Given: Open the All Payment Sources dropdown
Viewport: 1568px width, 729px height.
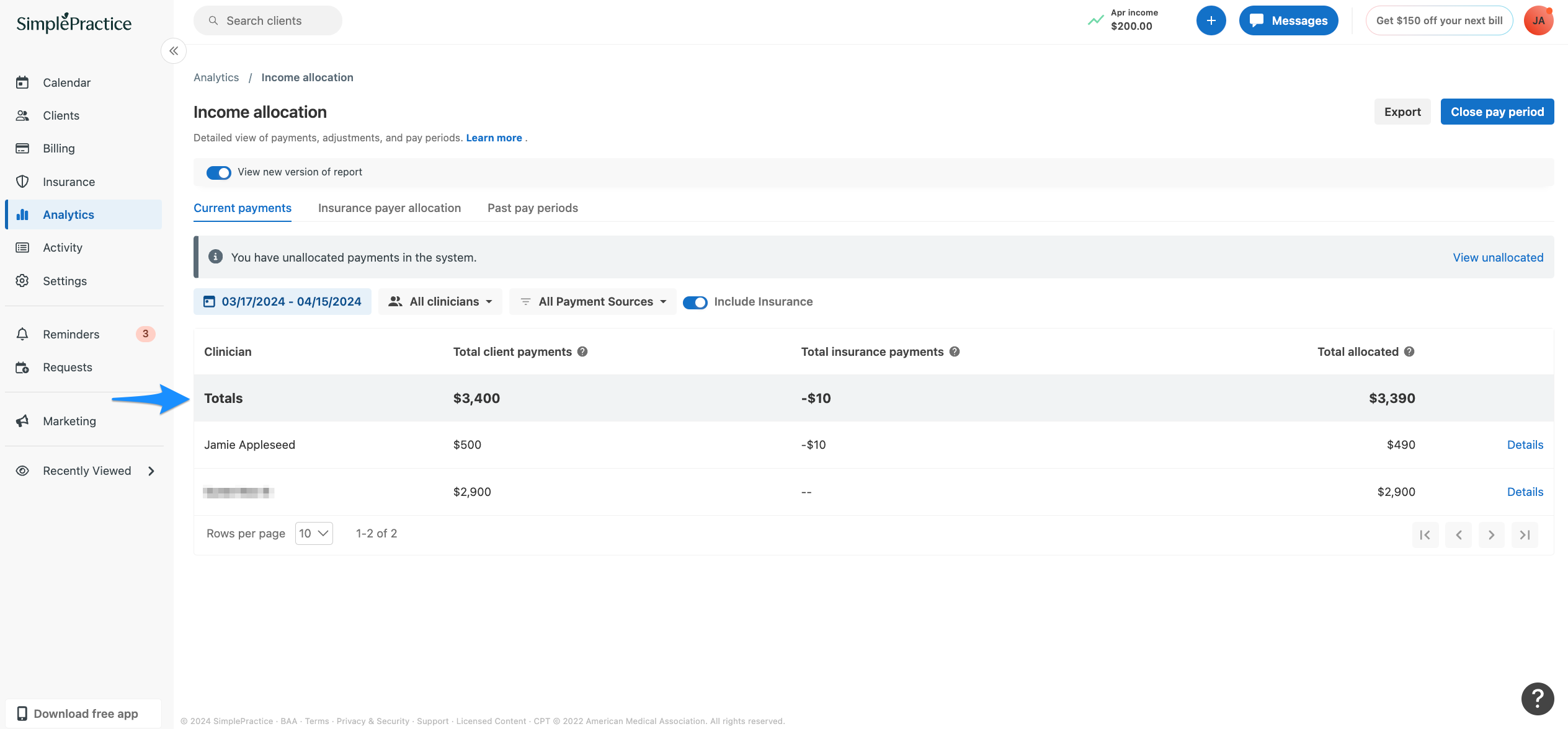Looking at the screenshot, I should (593, 301).
